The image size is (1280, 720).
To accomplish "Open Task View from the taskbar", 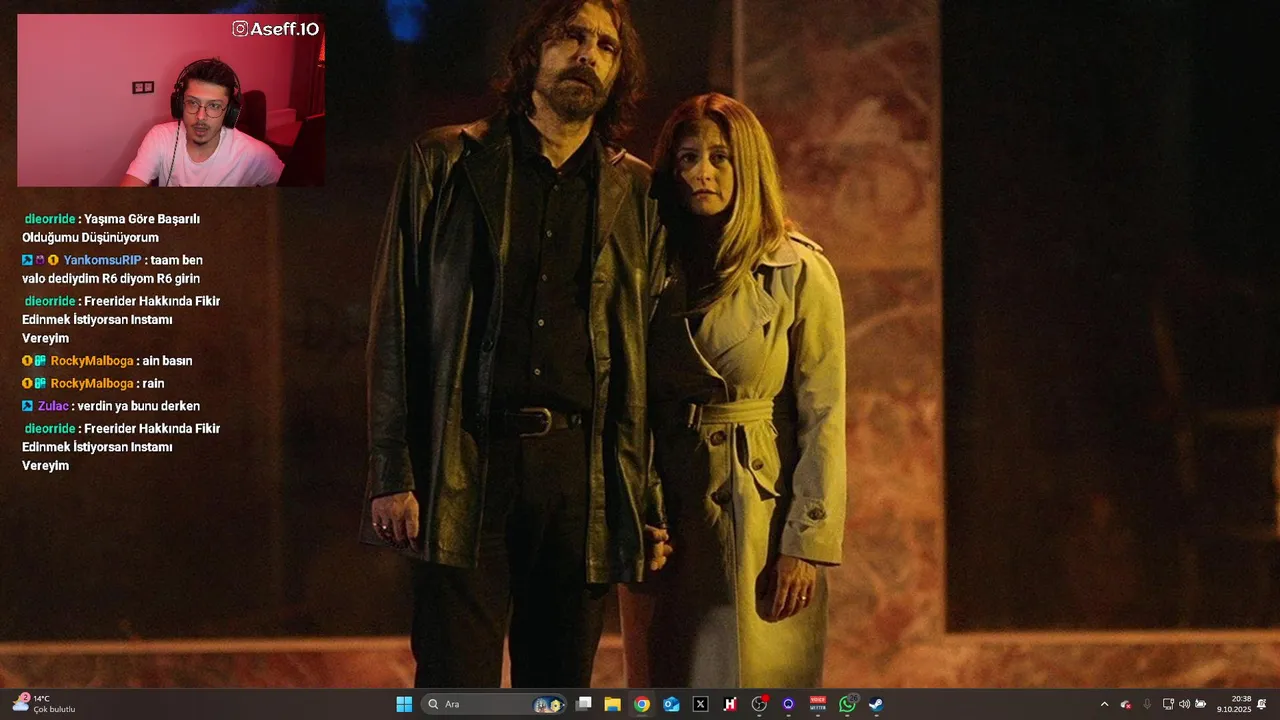I will (x=584, y=704).
